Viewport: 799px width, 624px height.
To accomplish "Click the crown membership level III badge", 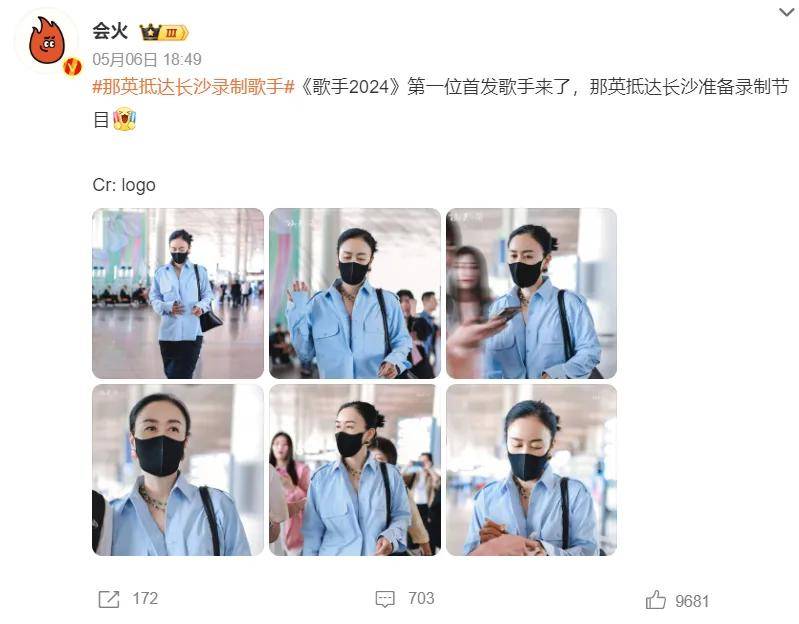I will click(165, 33).
